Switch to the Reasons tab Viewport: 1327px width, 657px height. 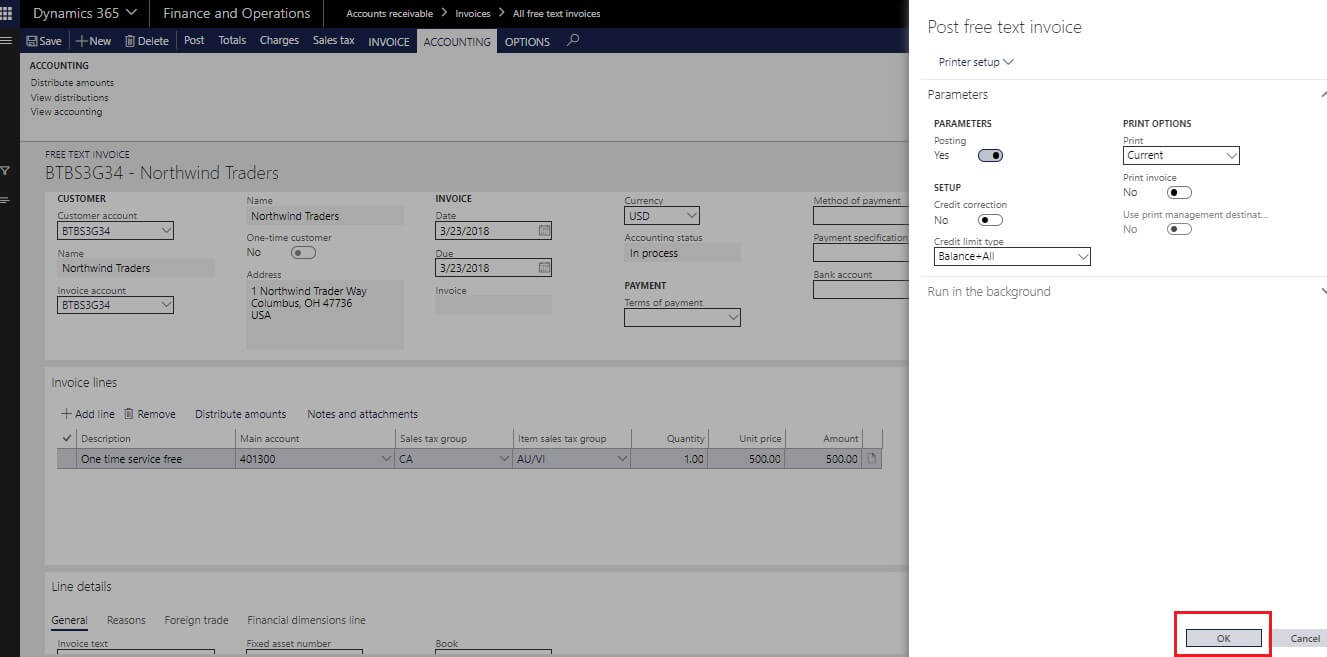pos(126,620)
